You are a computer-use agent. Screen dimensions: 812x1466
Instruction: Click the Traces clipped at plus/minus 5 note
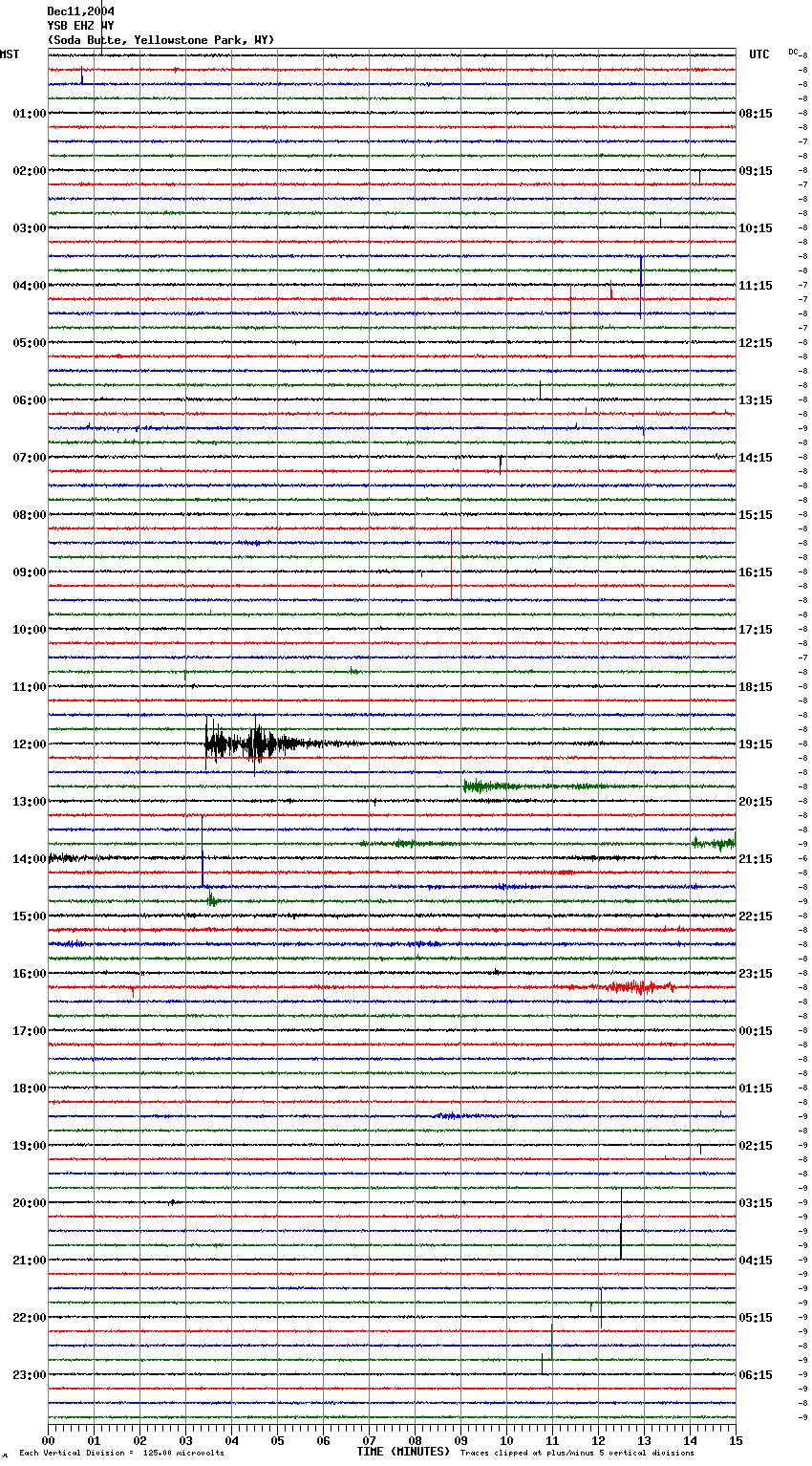tap(577, 1453)
